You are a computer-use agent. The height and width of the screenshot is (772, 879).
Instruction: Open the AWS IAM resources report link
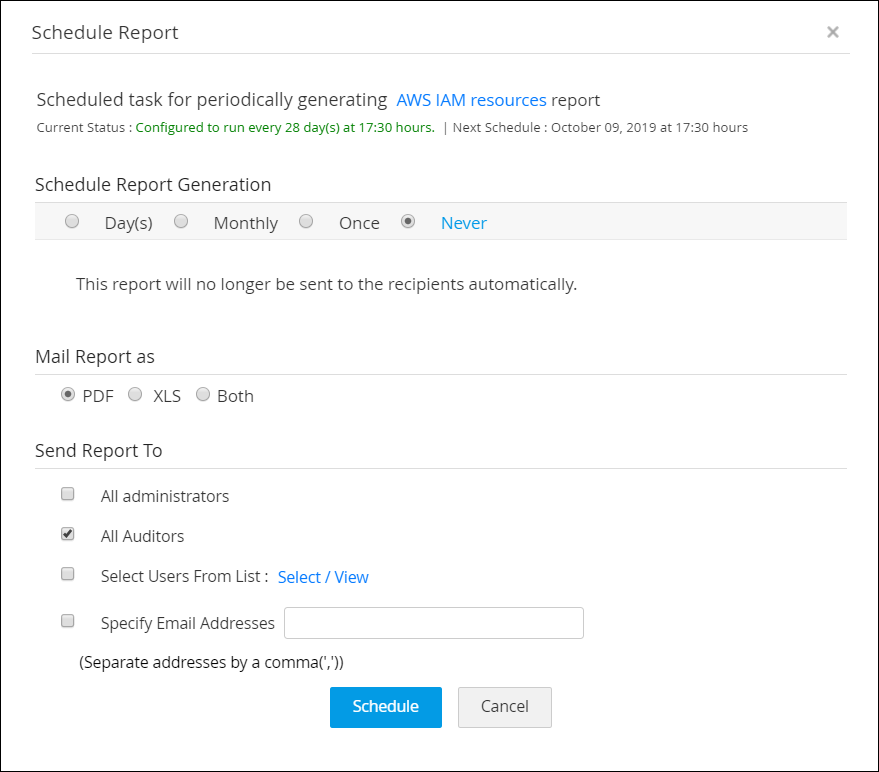[x=471, y=100]
